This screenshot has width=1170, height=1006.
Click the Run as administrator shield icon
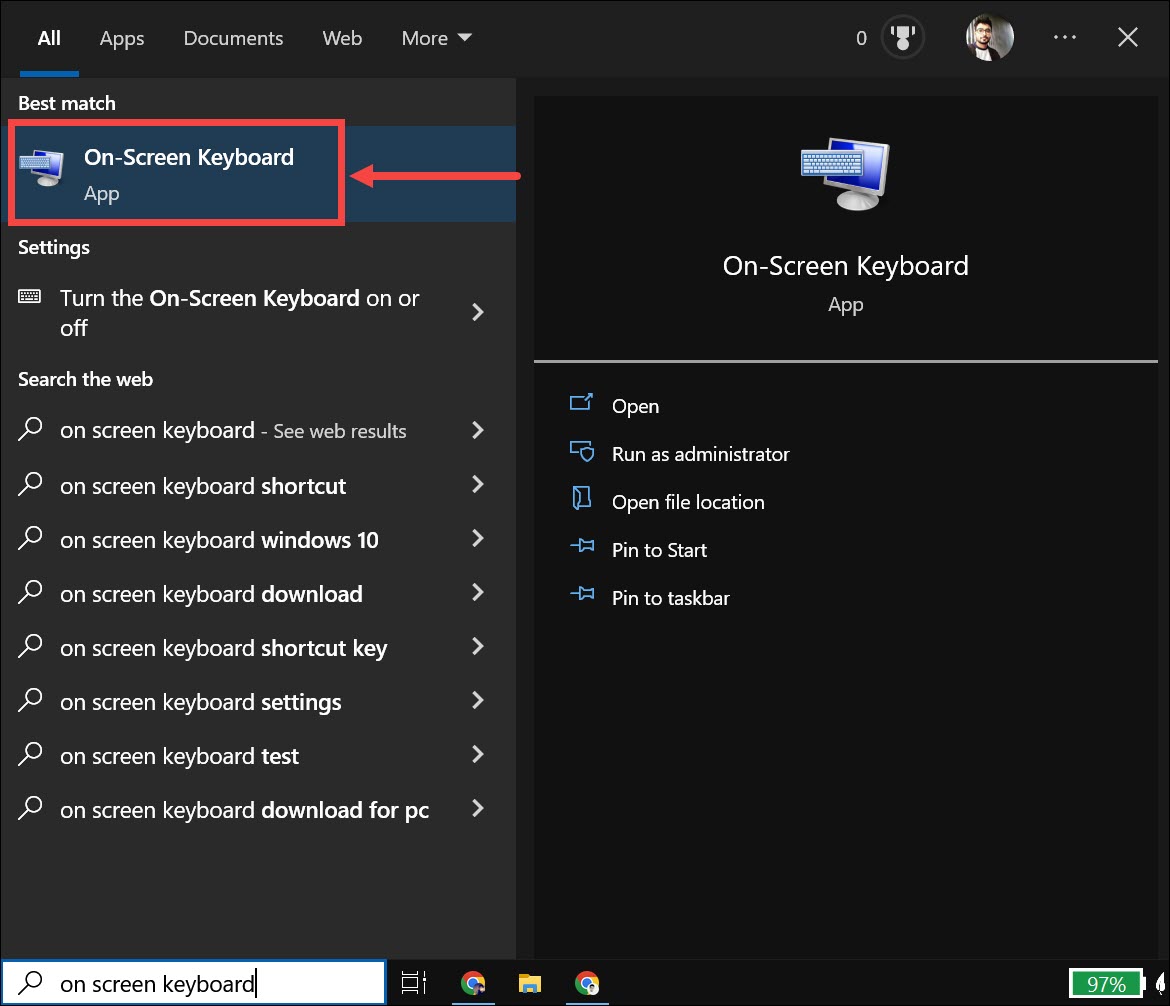[x=582, y=452]
